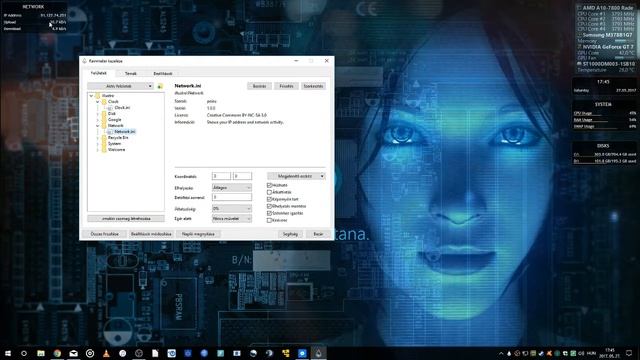
Task: Toggle the Képernyőn tart checkbox
Action: pos(269,199)
